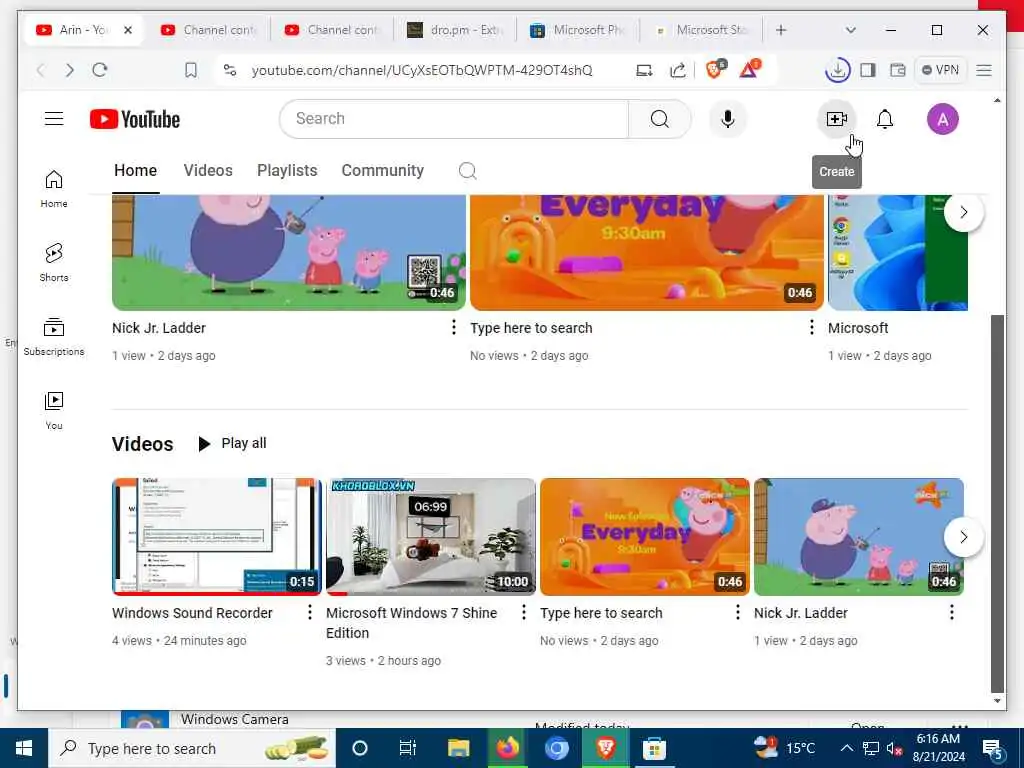
Task: Click the VPN button
Action: coord(940,70)
